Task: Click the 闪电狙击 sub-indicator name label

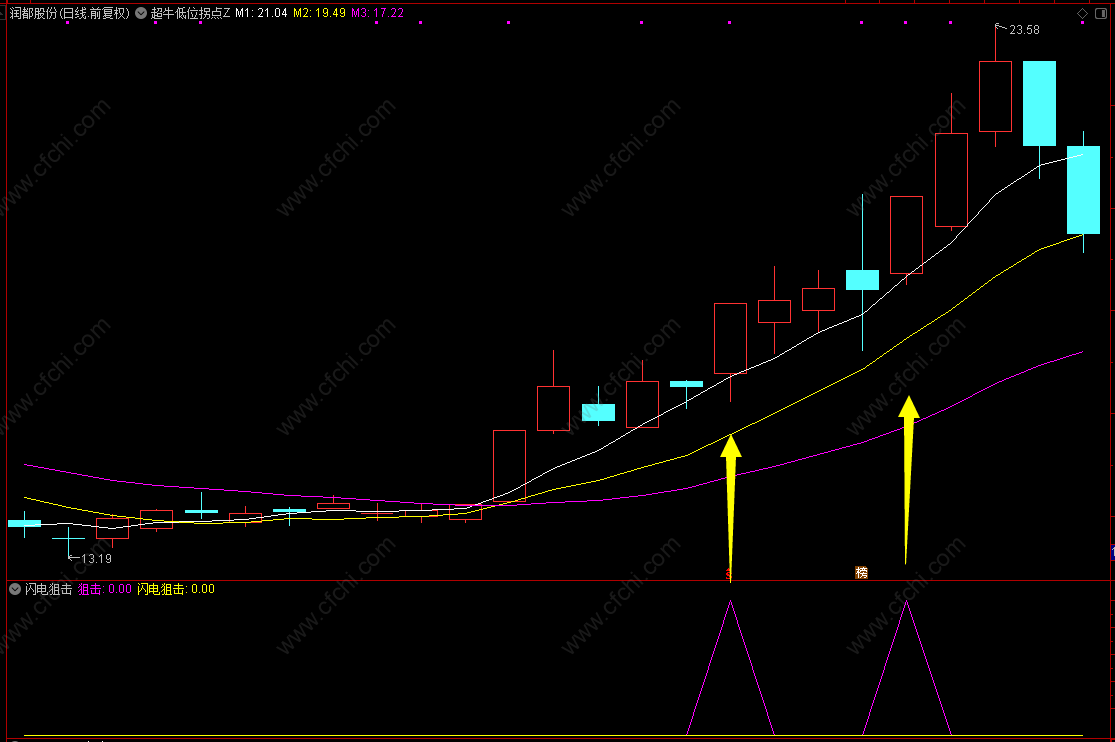Action: pyautogui.click(x=48, y=589)
